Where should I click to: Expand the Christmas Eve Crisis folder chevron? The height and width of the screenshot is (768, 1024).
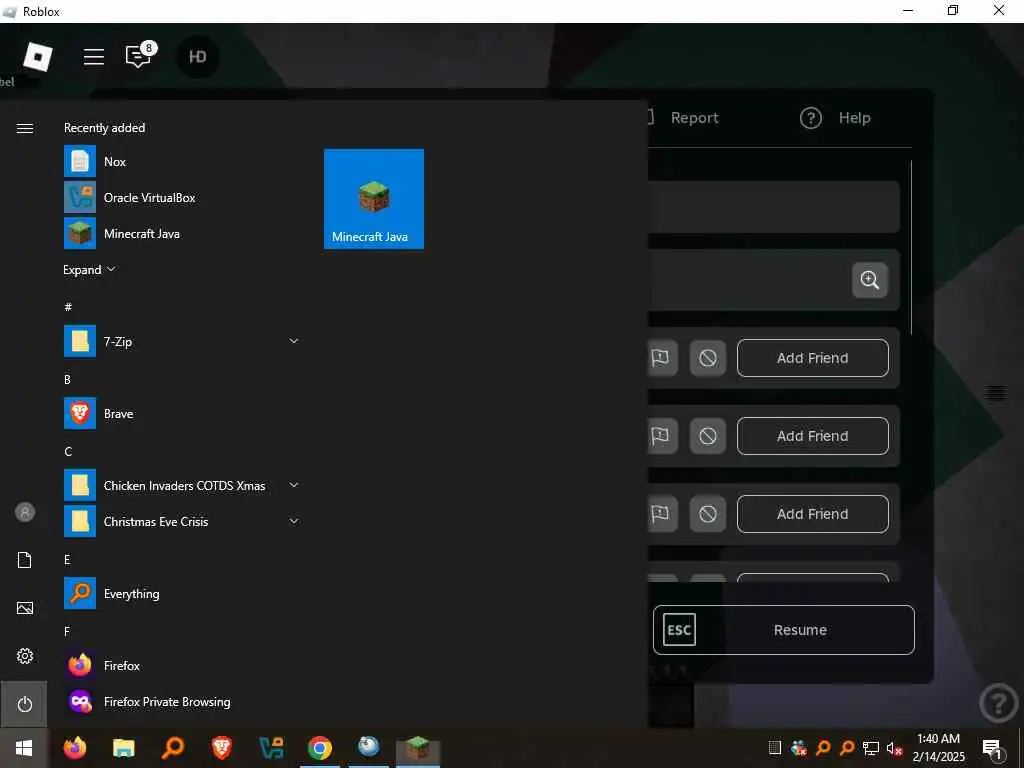pyautogui.click(x=294, y=521)
